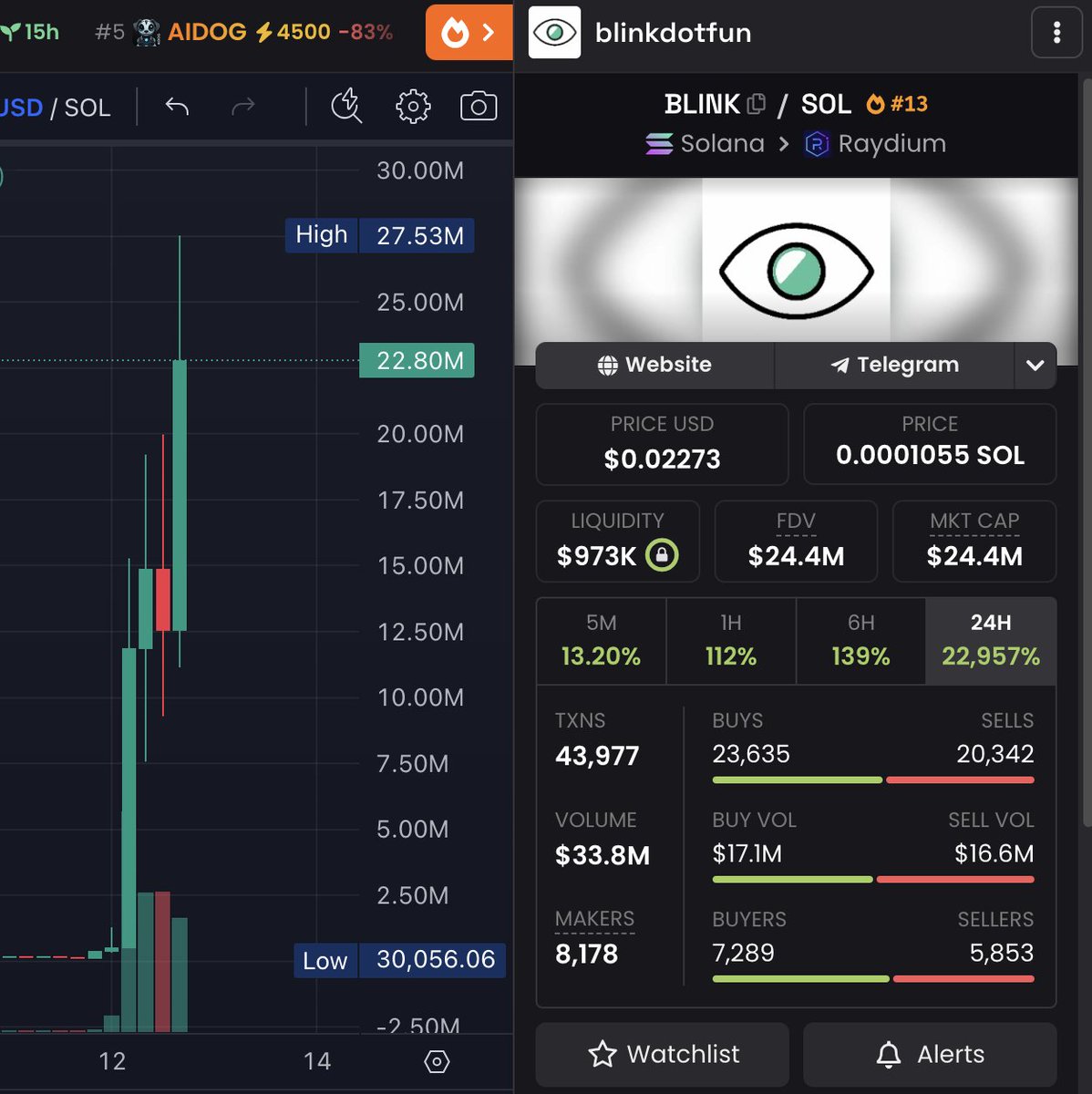Select the 1H timeframe tab
This screenshot has height=1094, width=1092.
731,641
